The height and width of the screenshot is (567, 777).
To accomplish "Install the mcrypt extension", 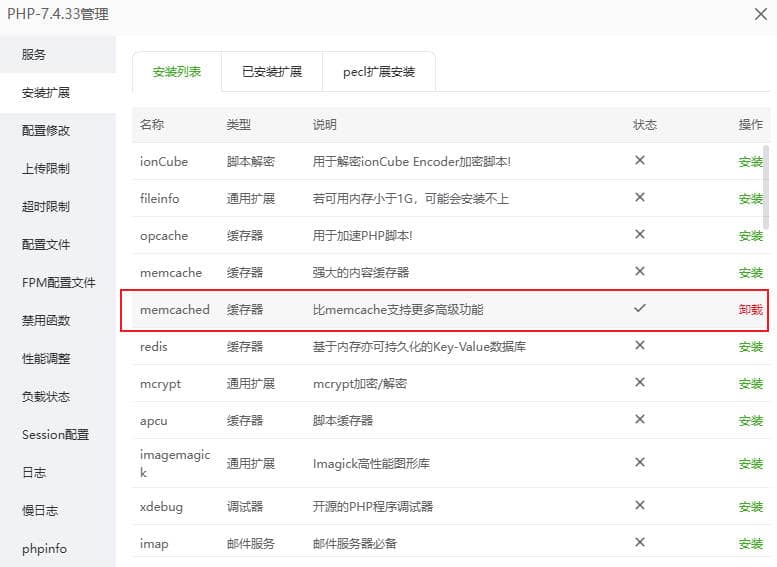I will [750, 384].
